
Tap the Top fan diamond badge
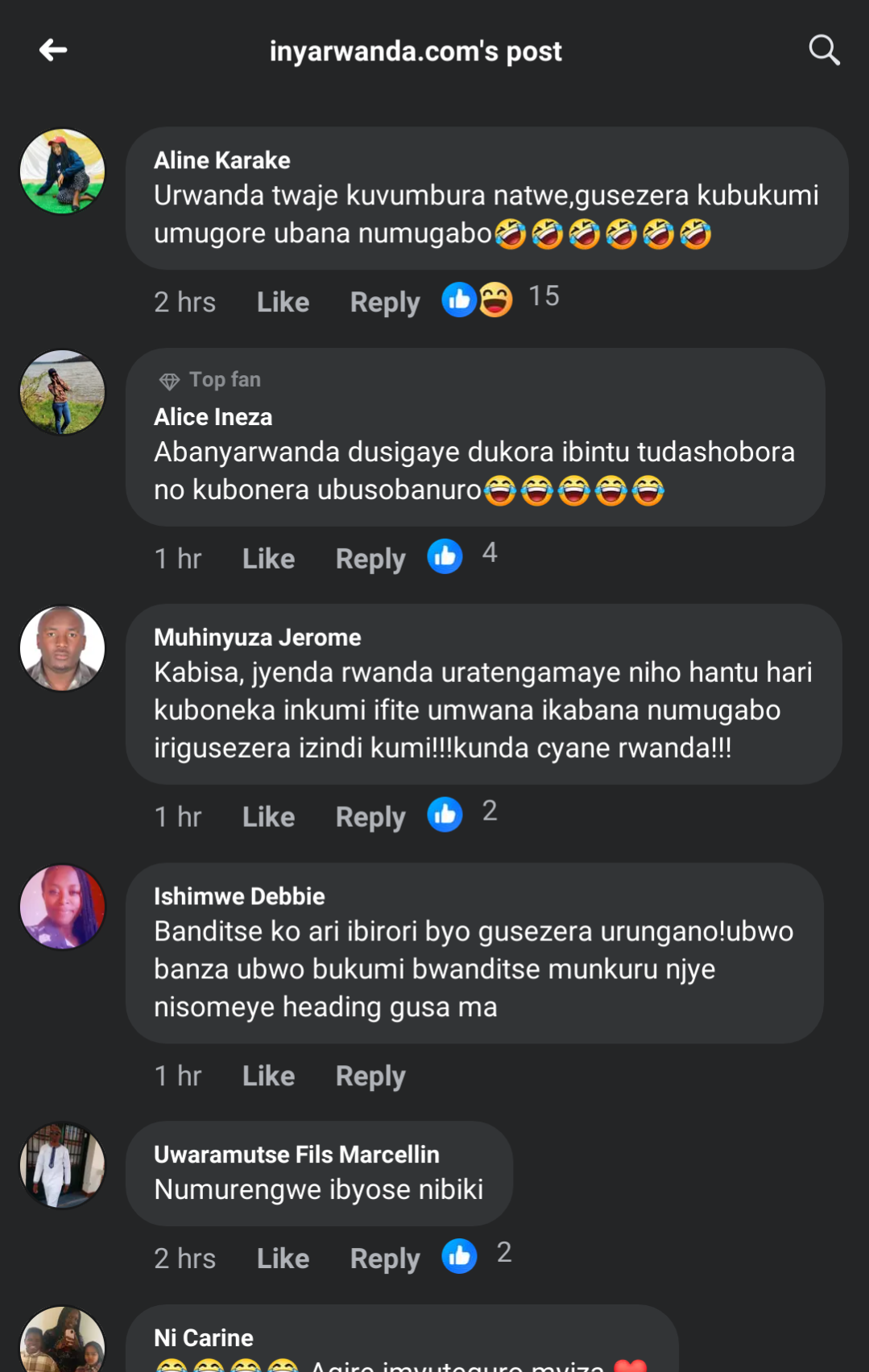coord(169,381)
